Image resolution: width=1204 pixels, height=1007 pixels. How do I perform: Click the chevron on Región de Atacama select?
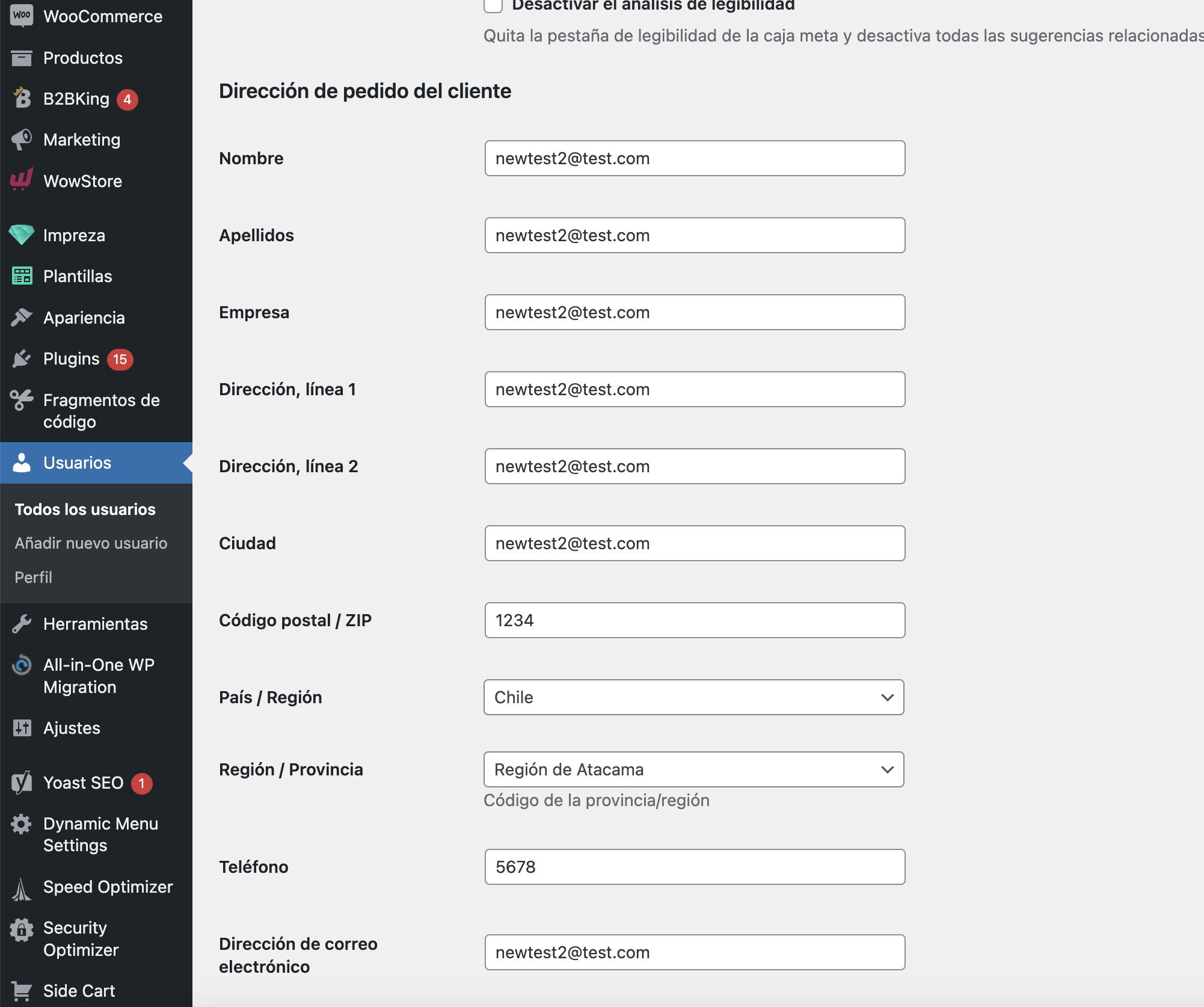[887, 769]
